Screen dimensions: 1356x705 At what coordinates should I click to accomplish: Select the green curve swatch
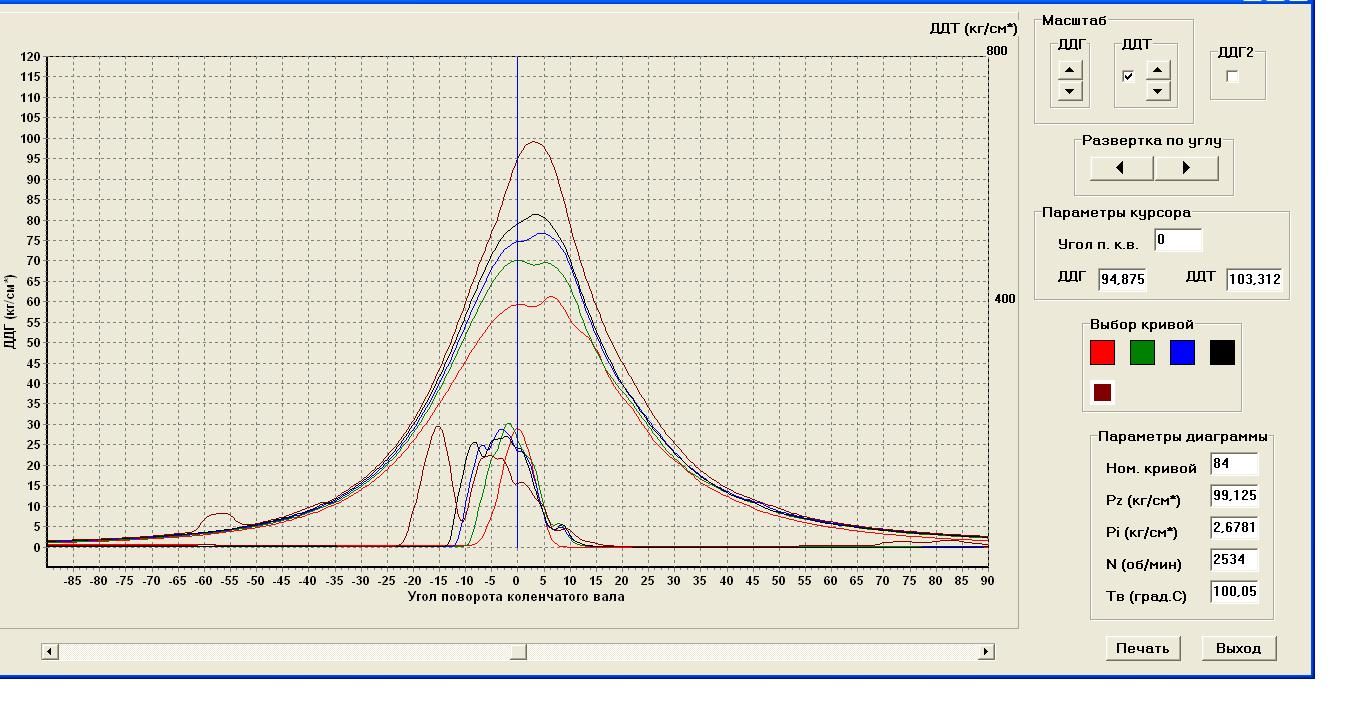[1142, 352]
